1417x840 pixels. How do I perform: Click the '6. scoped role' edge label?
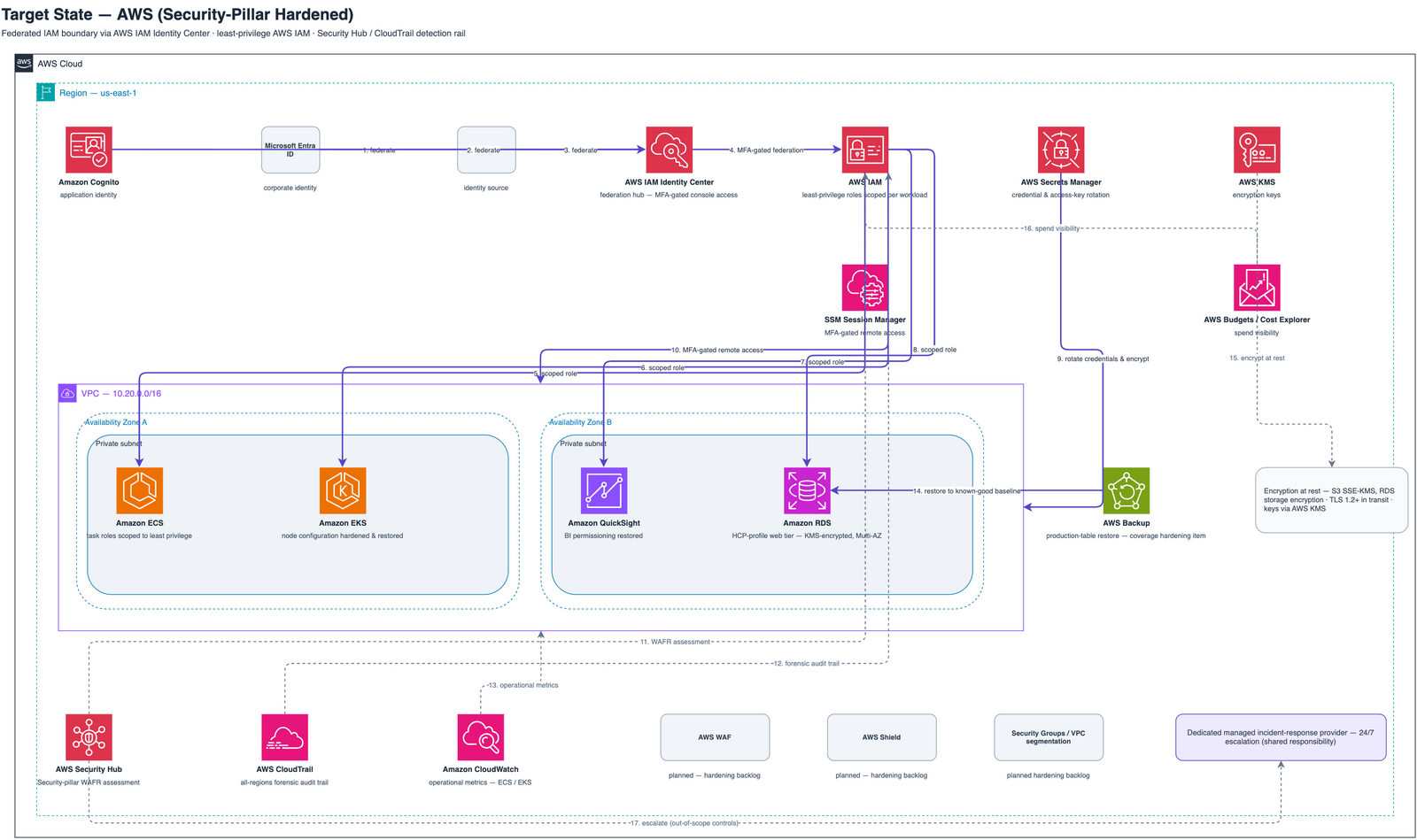(662, 368)
